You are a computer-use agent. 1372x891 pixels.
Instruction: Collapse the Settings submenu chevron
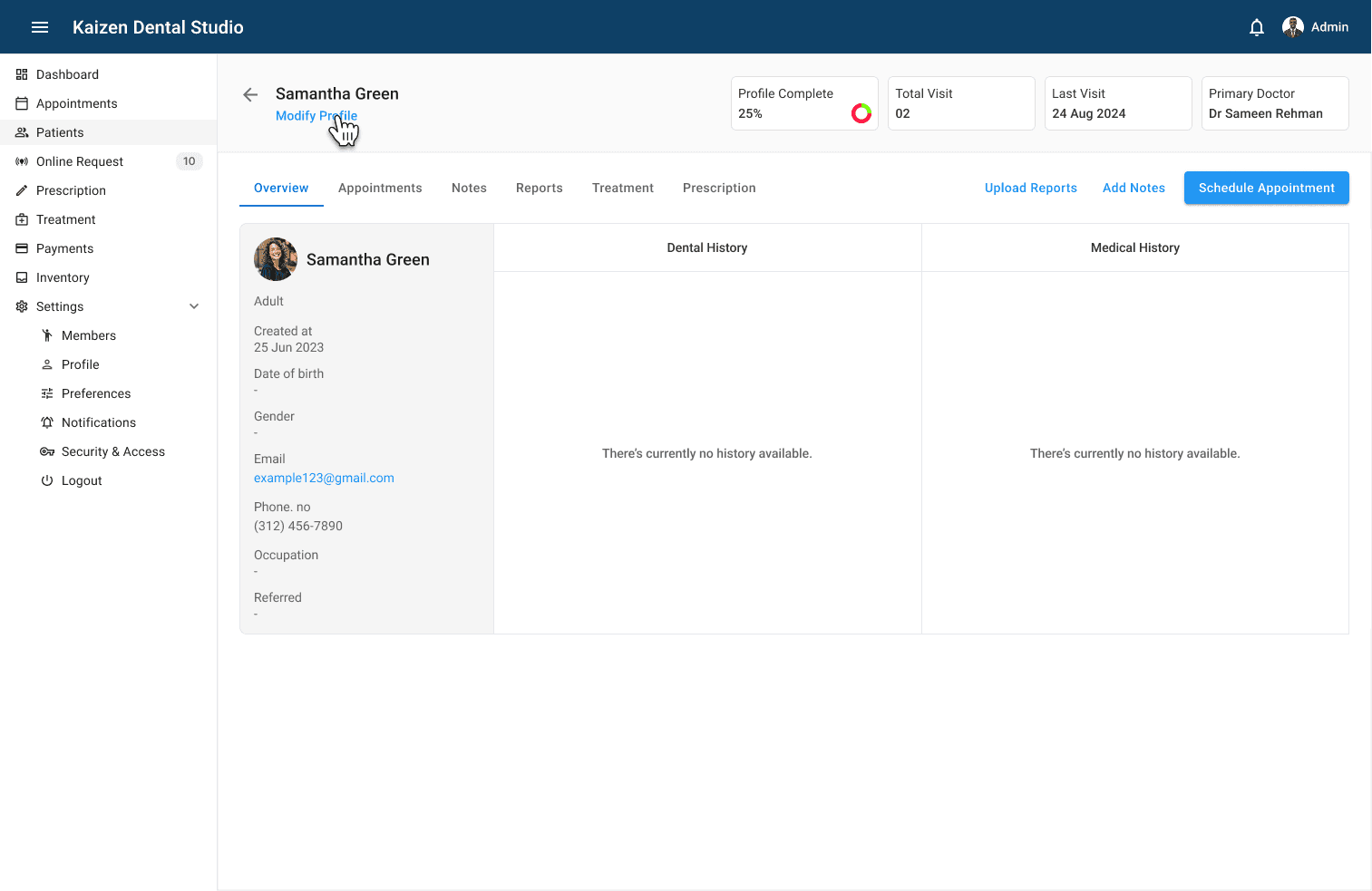pos(194,306)
